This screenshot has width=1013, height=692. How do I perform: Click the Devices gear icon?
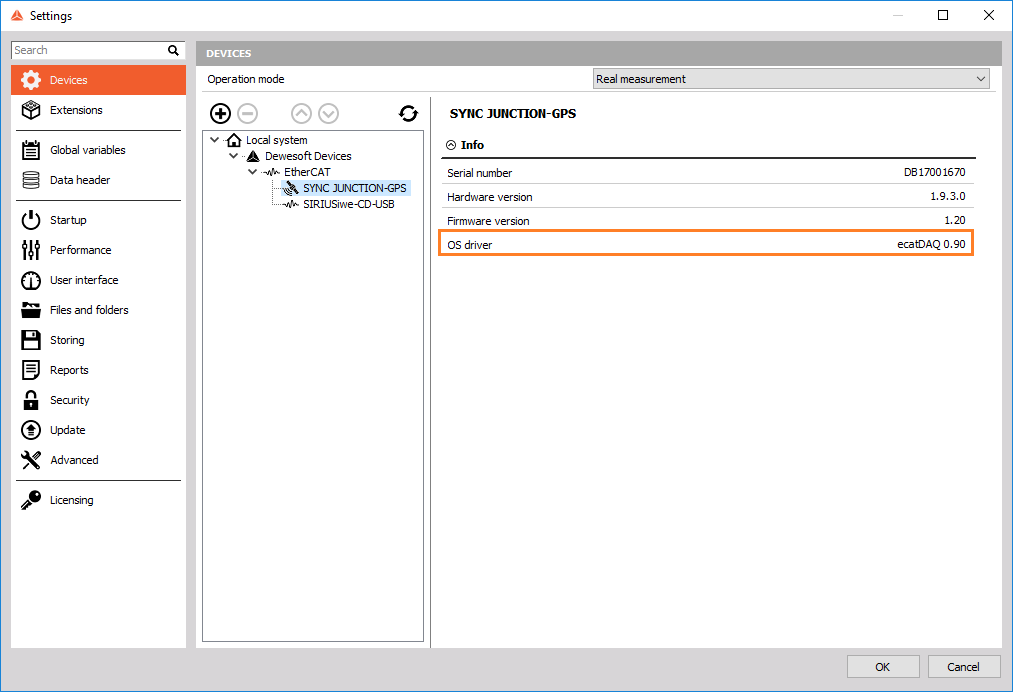30,80
